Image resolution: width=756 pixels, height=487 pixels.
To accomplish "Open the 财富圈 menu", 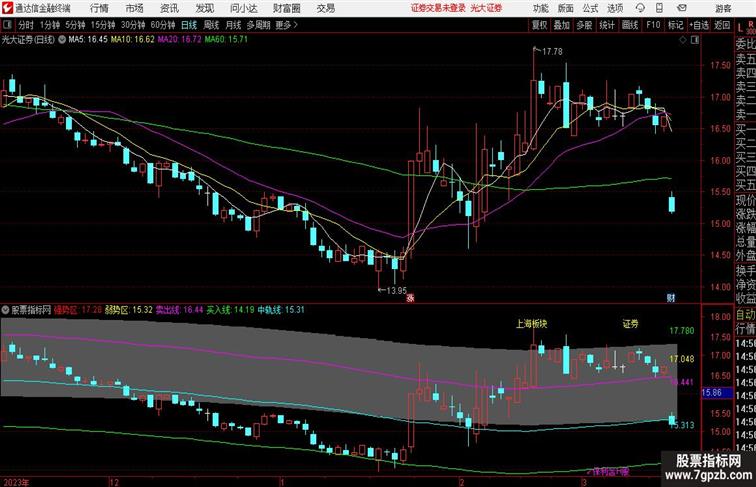I will pos(286,8).
